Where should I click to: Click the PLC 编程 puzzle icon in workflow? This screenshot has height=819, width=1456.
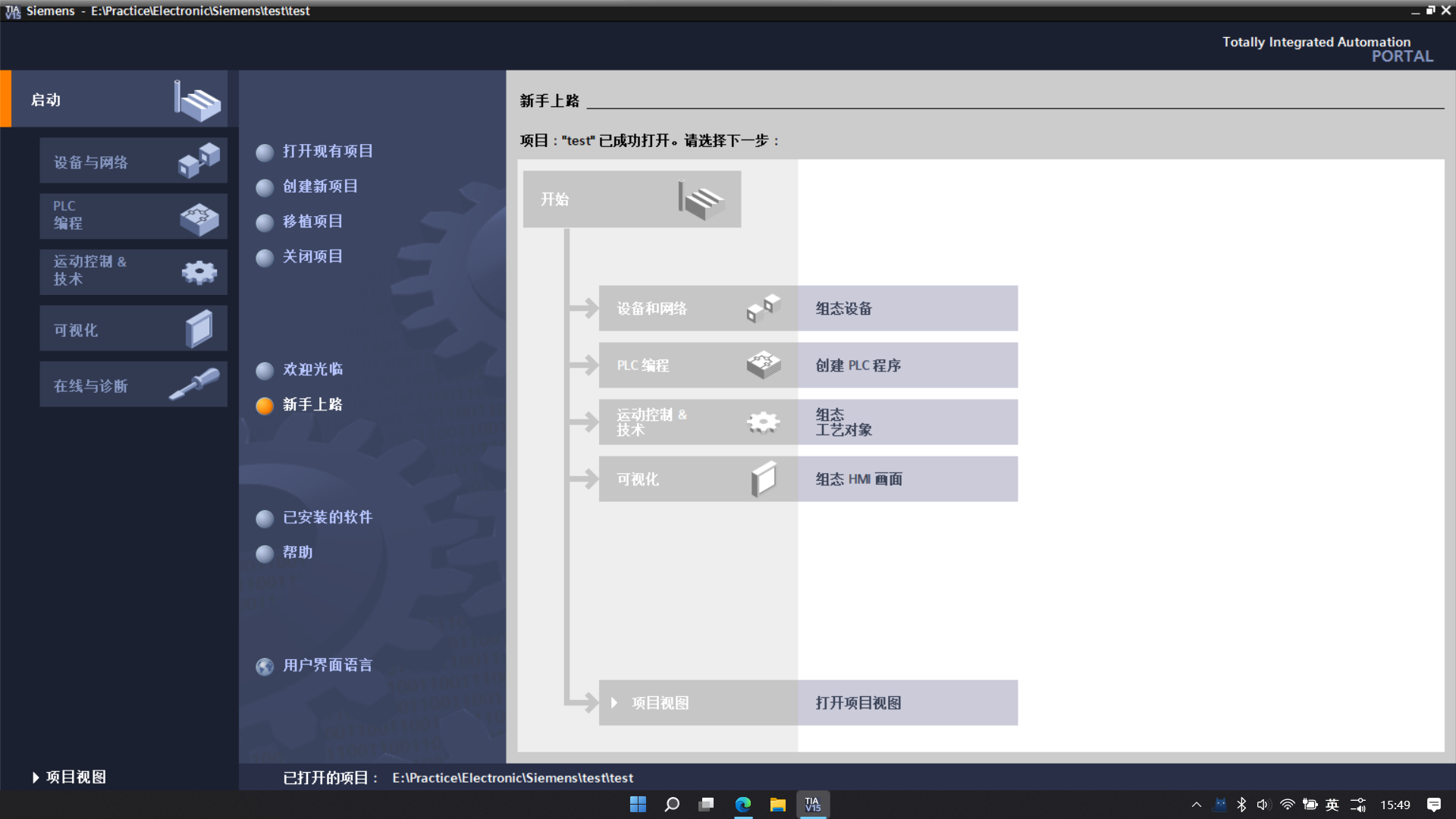(764, 365)
